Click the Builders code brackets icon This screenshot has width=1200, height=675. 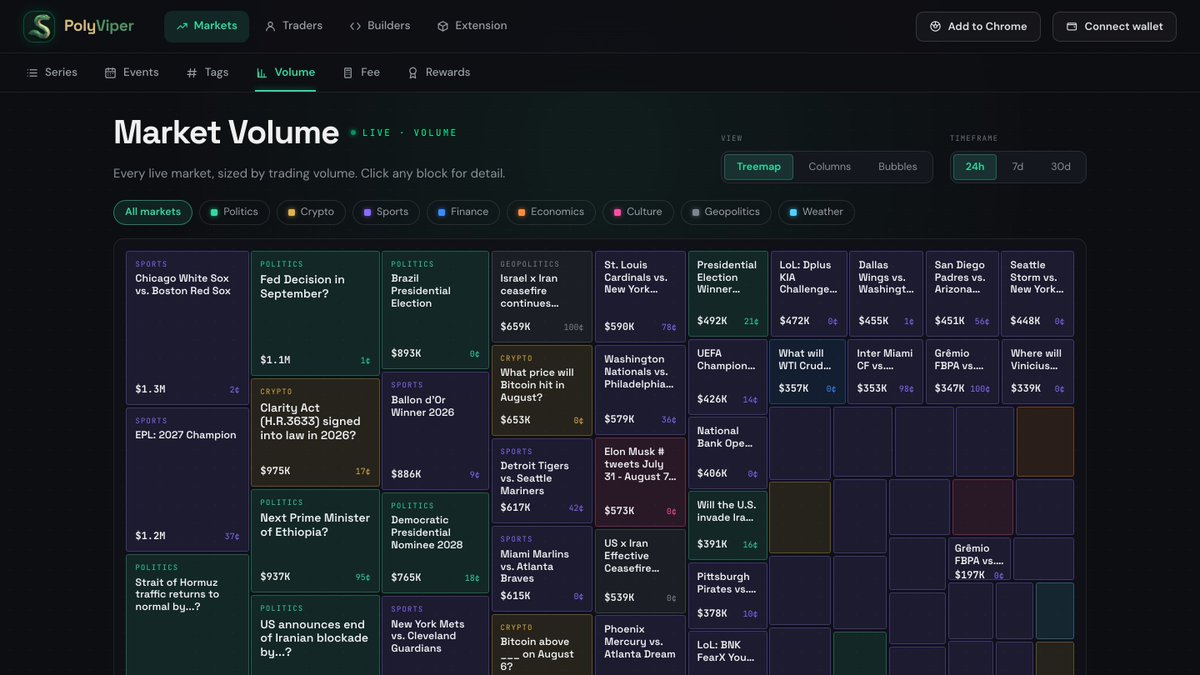pyautogui.click(x=355, y=26)
